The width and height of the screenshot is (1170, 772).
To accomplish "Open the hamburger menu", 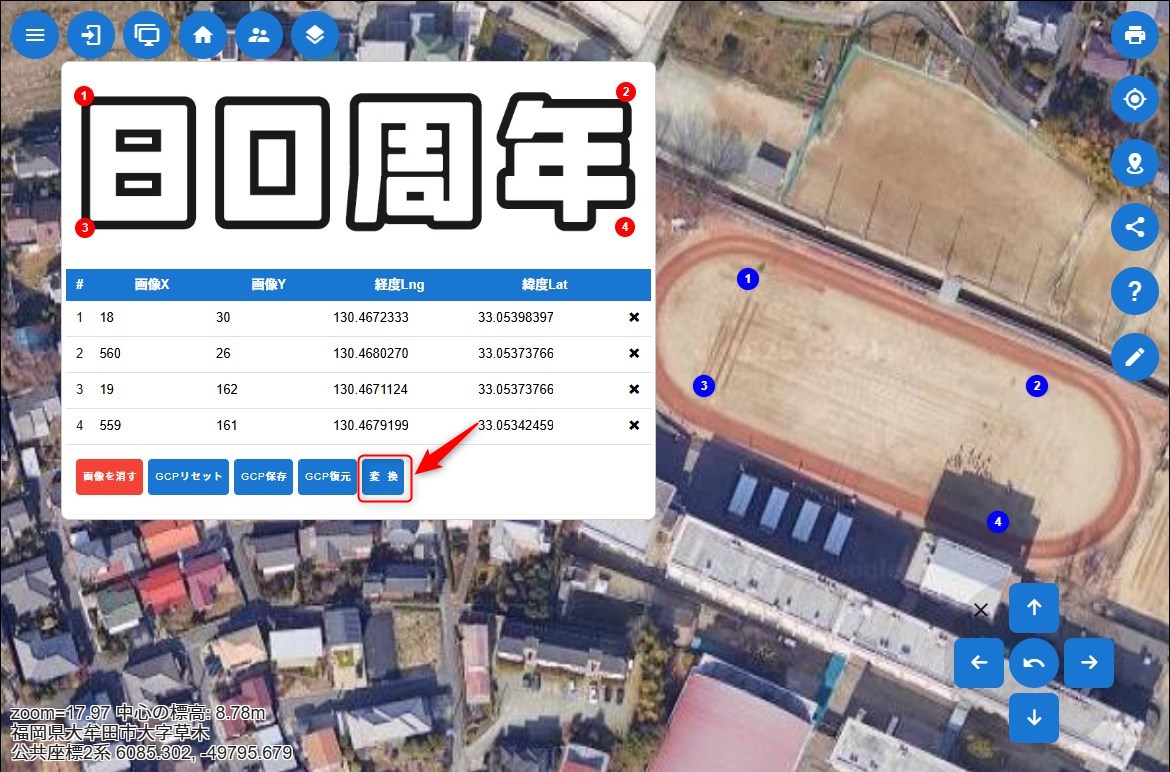I will 35,35.
